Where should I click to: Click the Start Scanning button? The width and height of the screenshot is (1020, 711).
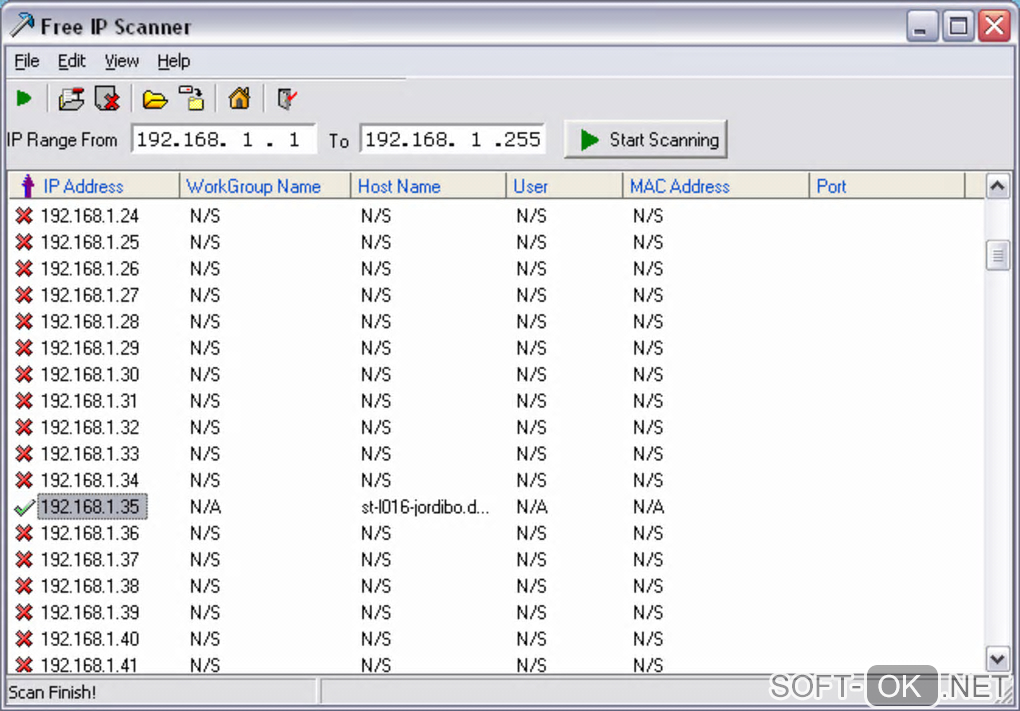pyautogui.click(x=645, y=139)
